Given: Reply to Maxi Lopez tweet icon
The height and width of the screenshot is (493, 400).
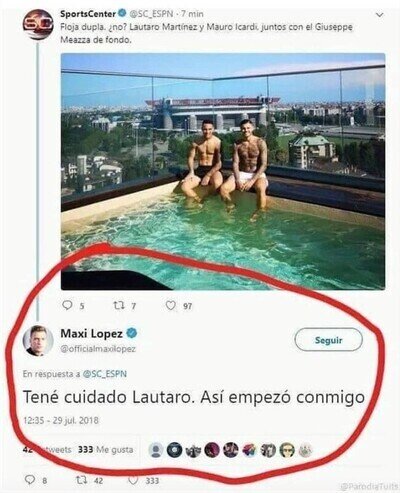Looking at the screenshot, I should 30,480.
